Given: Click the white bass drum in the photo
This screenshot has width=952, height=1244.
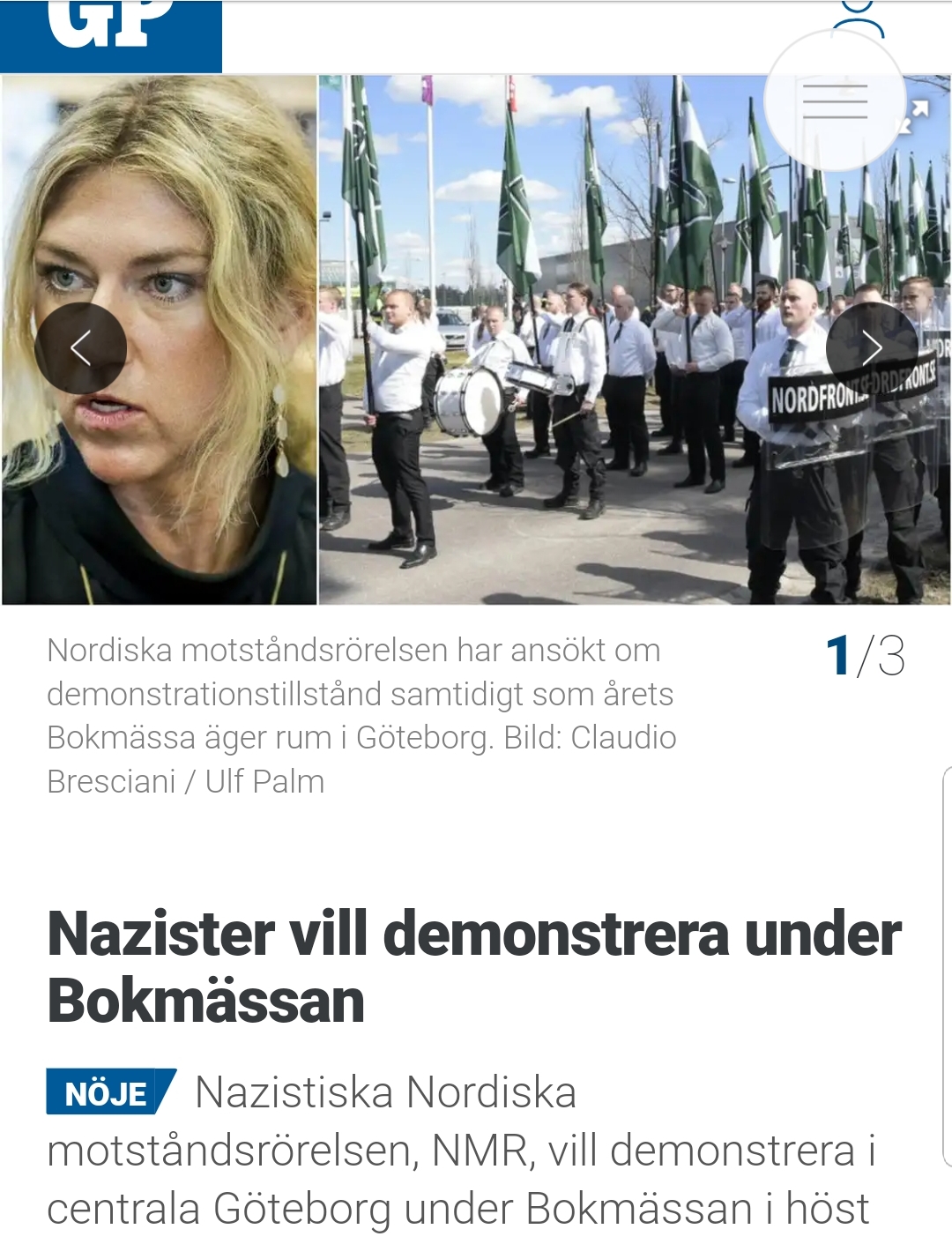Looking at the screenshot, I should coord(469,402).
